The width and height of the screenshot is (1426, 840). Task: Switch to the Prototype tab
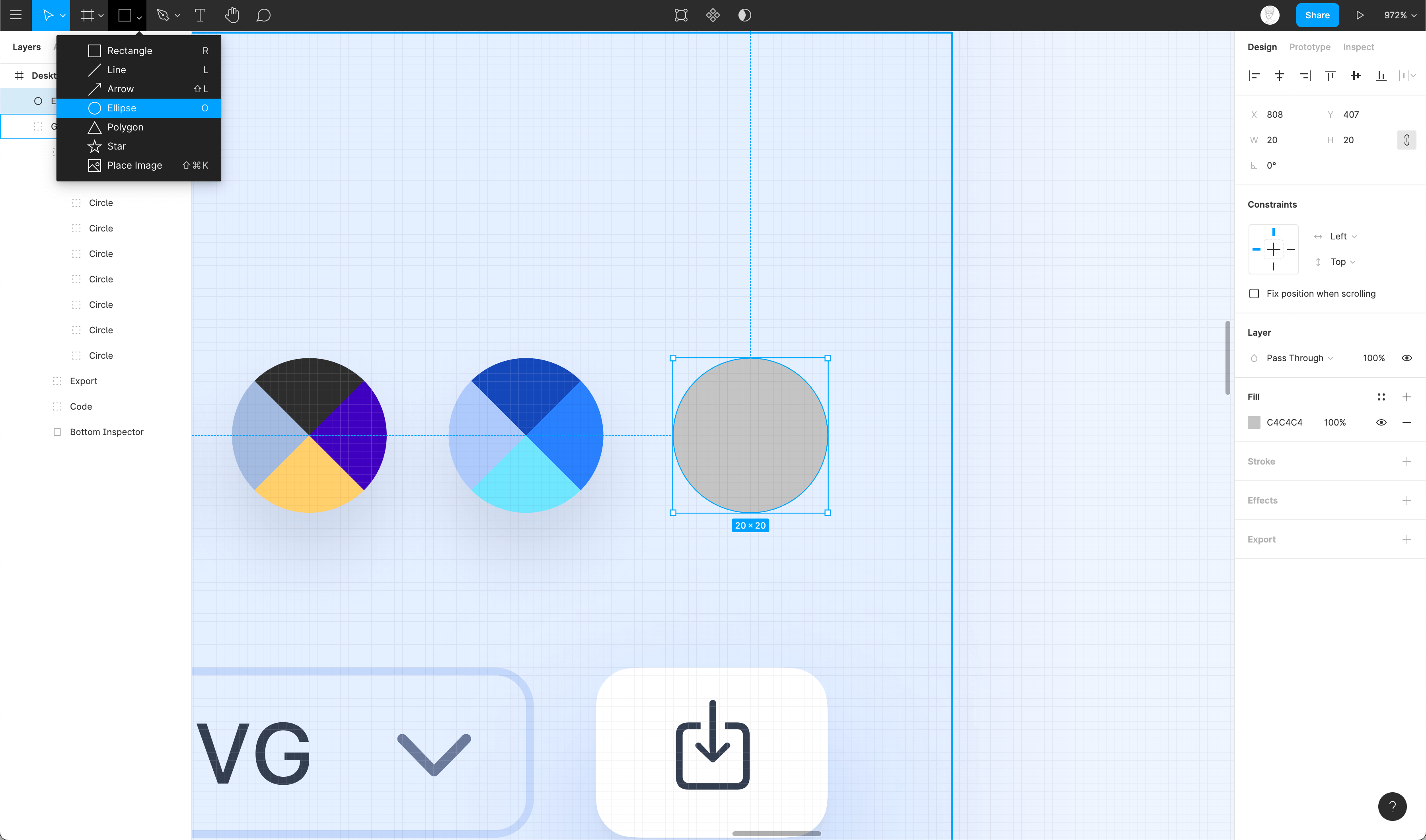[1309, 47]
